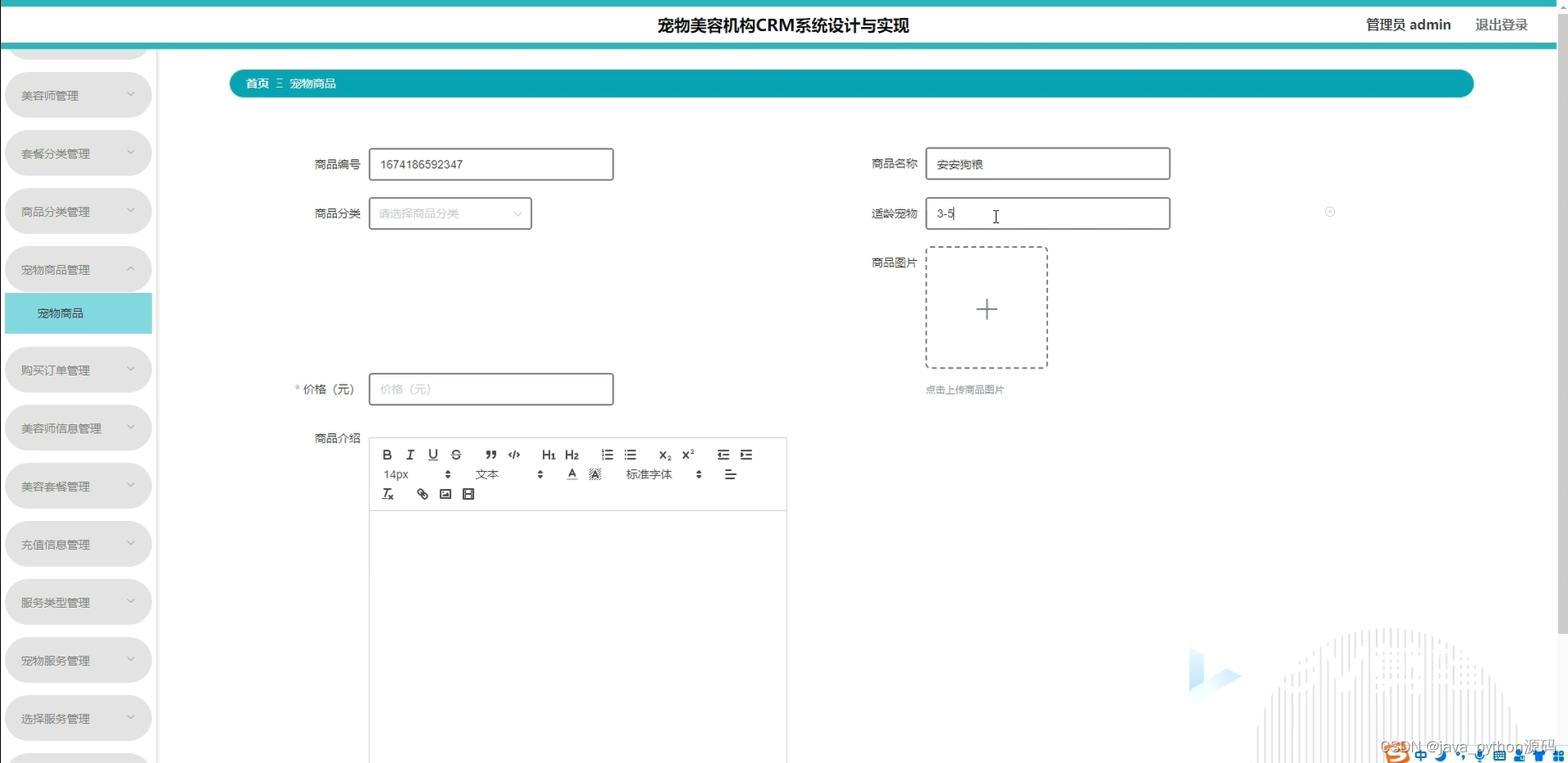Image resolution: width=1568 pixels, height=763 pixels.
Task: Open the 服务类型管理 sidebar menu
Action: coord(78,602)
